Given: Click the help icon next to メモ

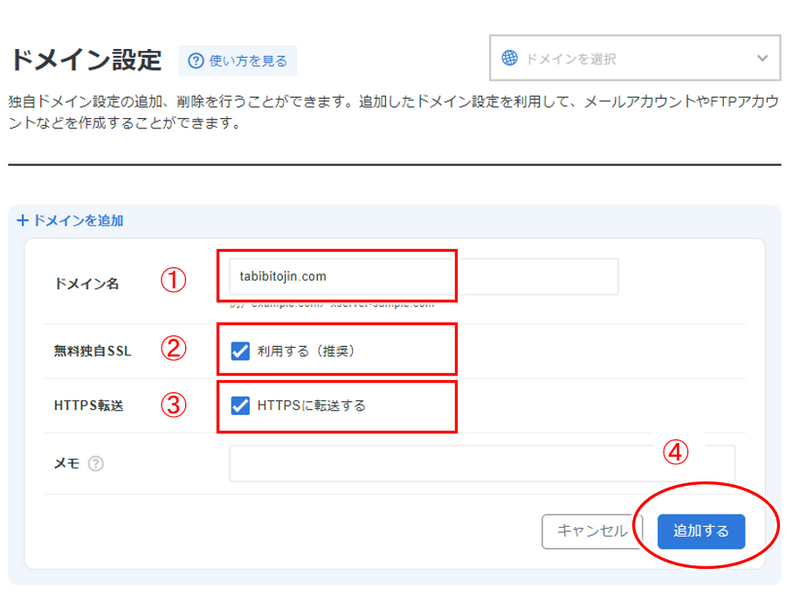Looking at the screenshot, I should pyautogui.click(x=96, y=463).
